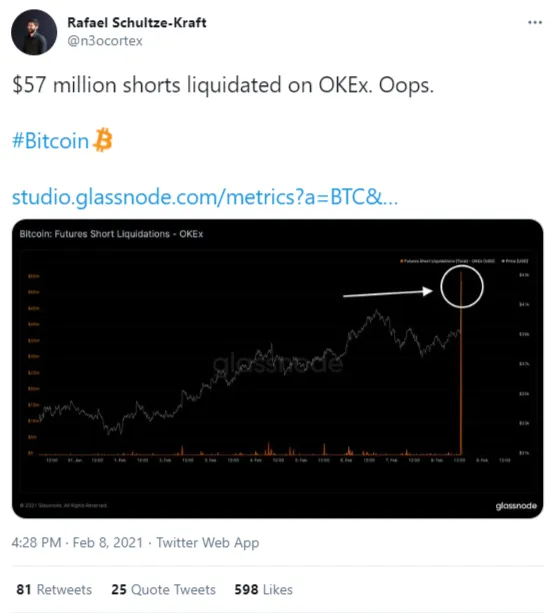
Task: View the 81 Retweets list
Action: [54, 590]
